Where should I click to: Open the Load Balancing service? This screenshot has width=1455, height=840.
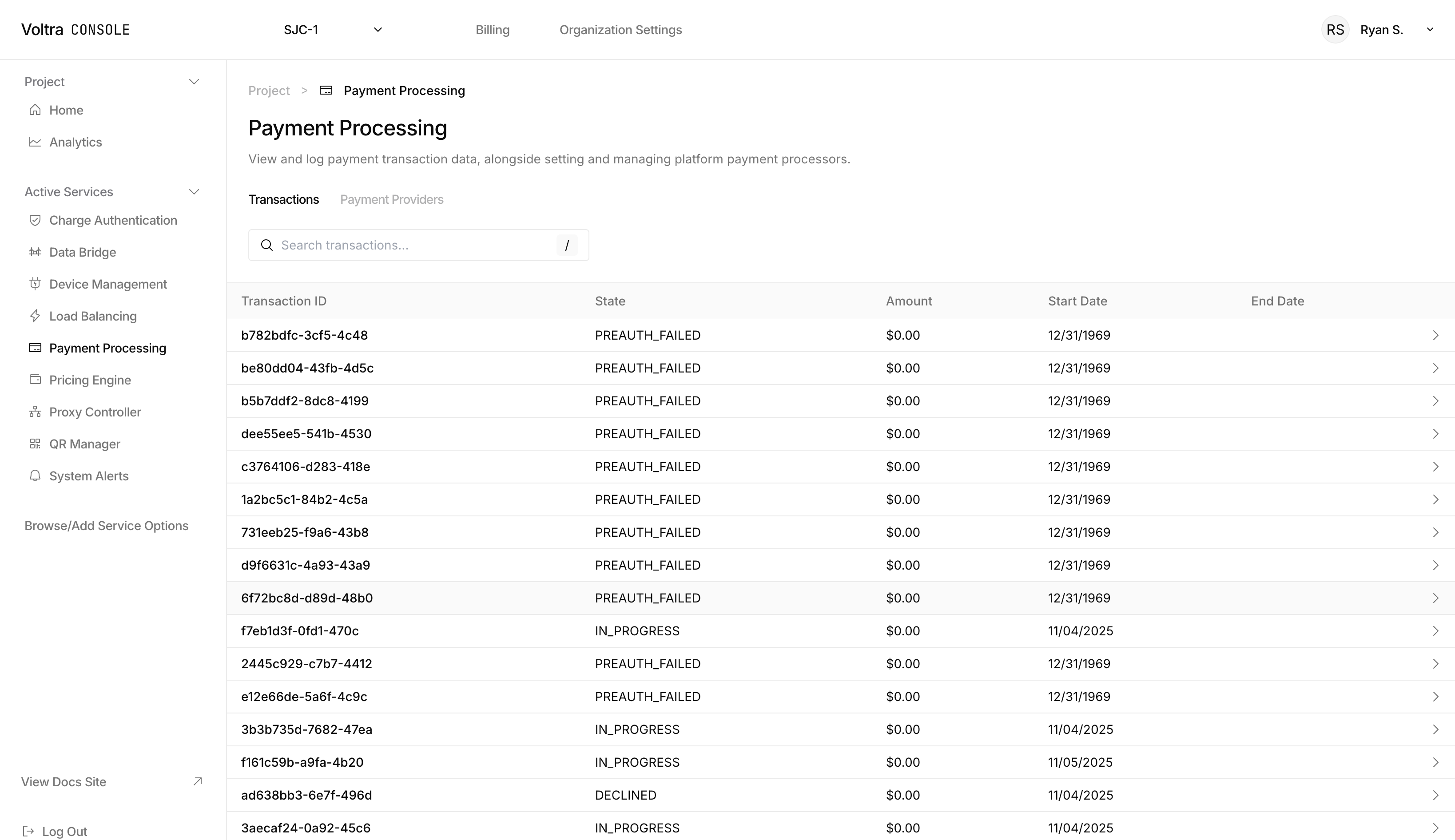click(92, 316)
